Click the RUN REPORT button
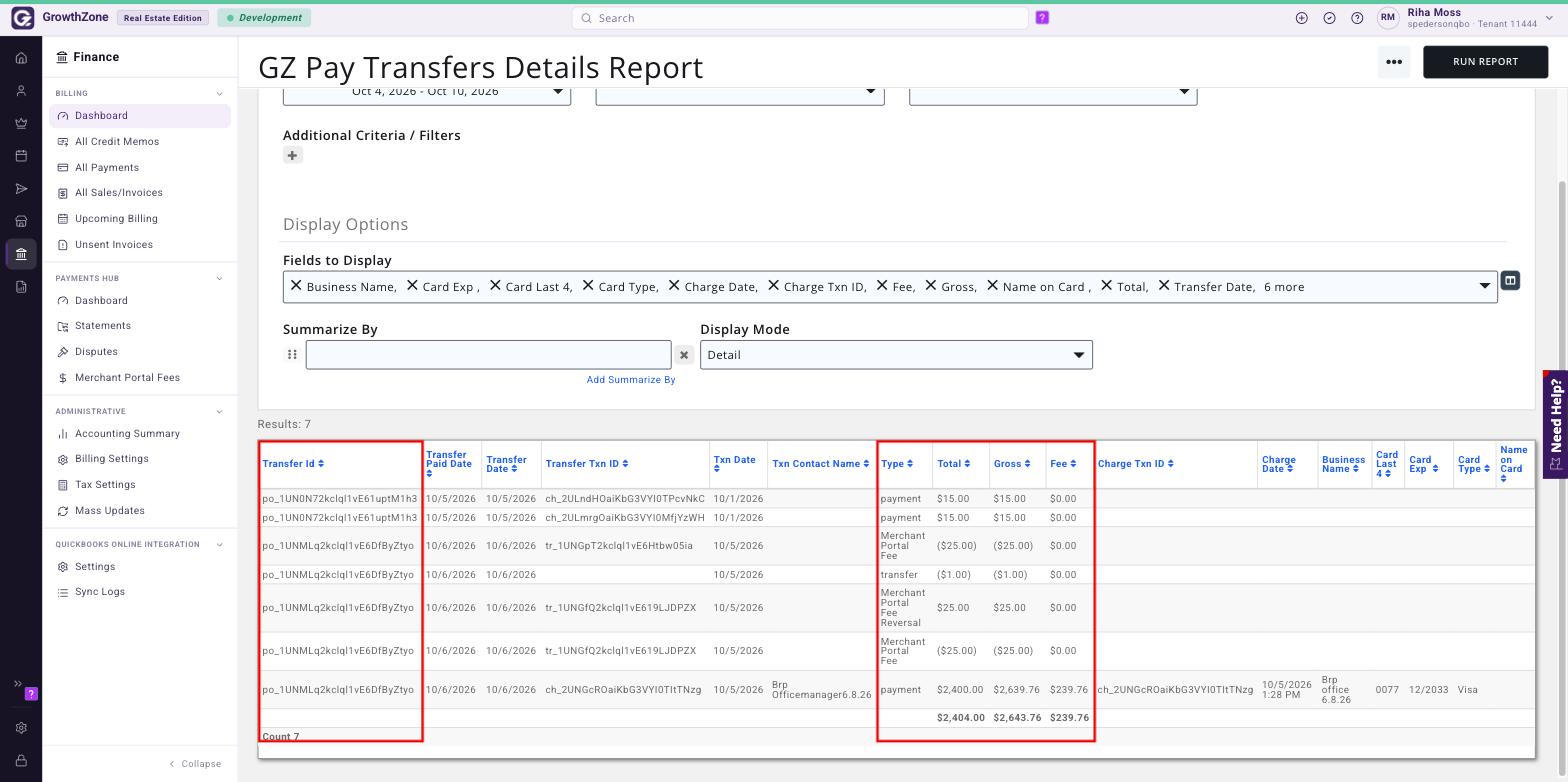 point(1485,62)
